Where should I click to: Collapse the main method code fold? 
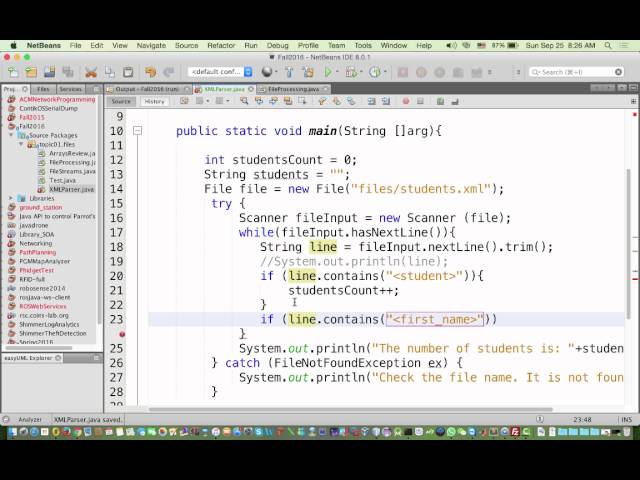pos(138,131)
